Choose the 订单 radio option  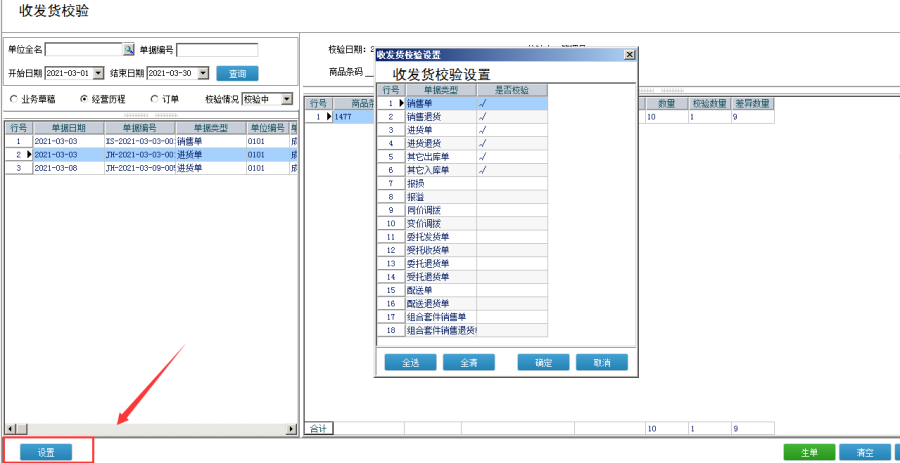(154, 99)
